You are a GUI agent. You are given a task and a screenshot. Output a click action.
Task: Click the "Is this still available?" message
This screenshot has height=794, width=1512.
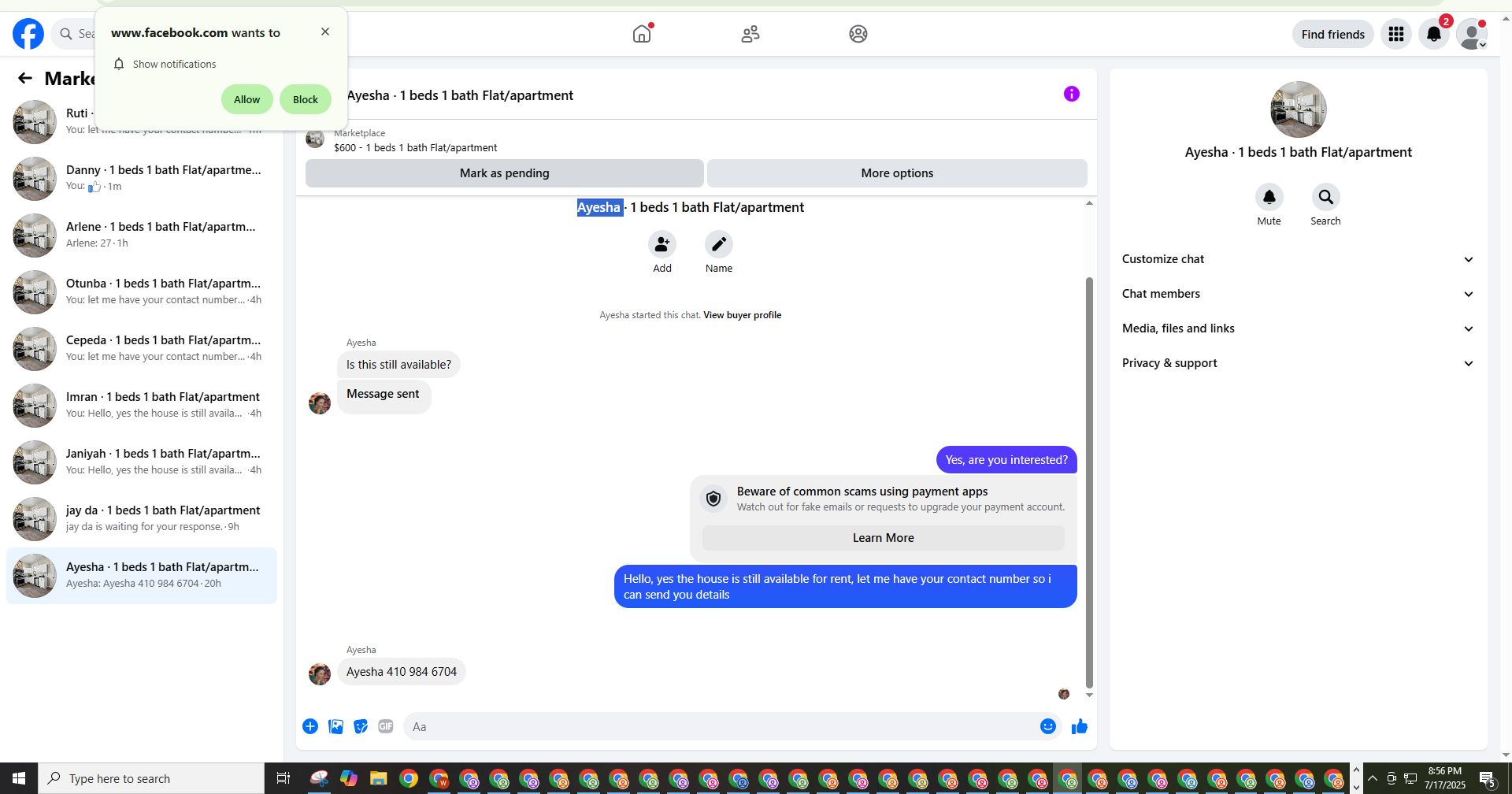(398, 365)
